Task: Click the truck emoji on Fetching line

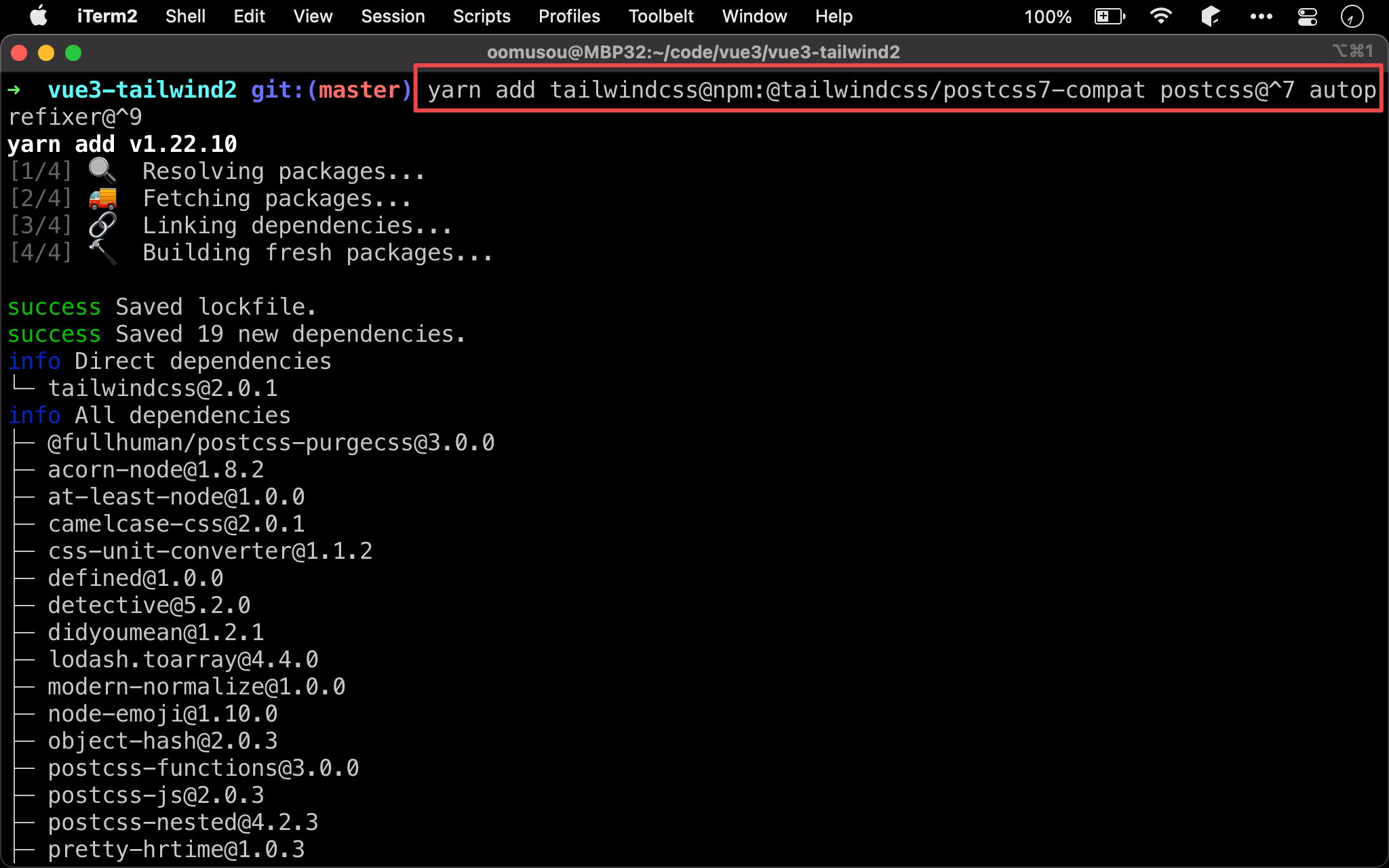Action: click(x=102, y=198)
